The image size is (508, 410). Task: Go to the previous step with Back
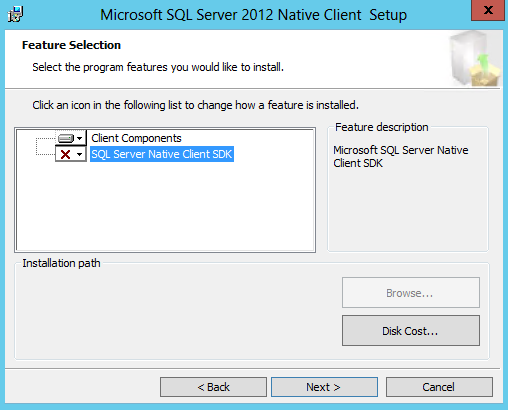tap(213, 387)
